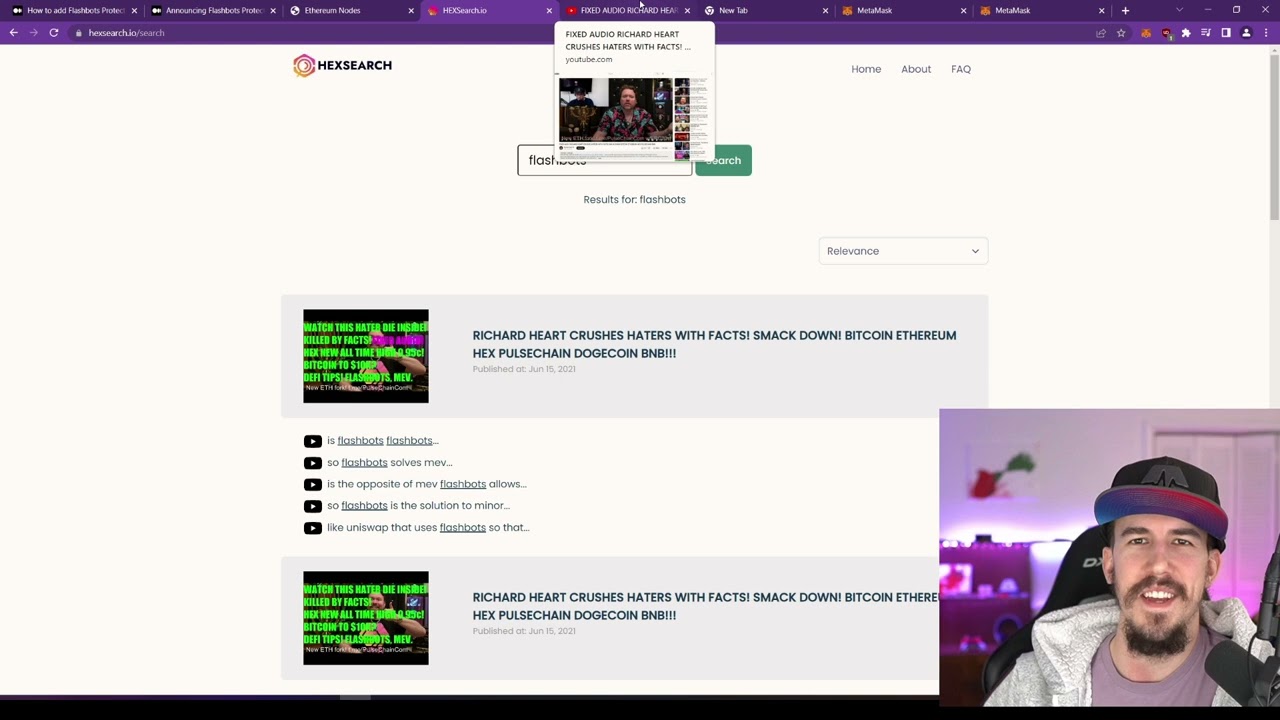The image size is (1280, 720).
Task: Open the video thumbnail below the transcript snippets
Action: 366,618
